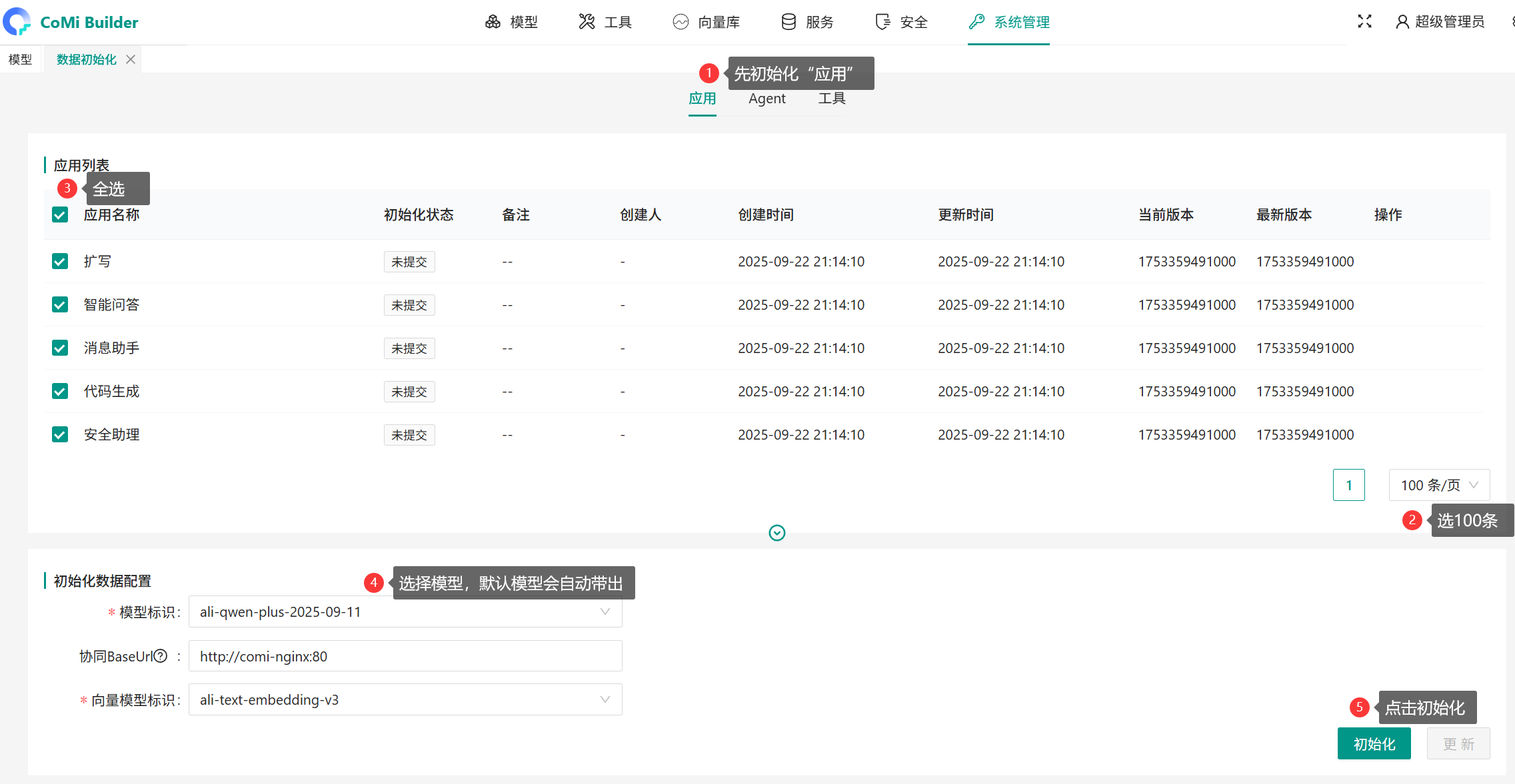
Task: Click the CoMi Builder logo icon
Action: coord(17,21)
